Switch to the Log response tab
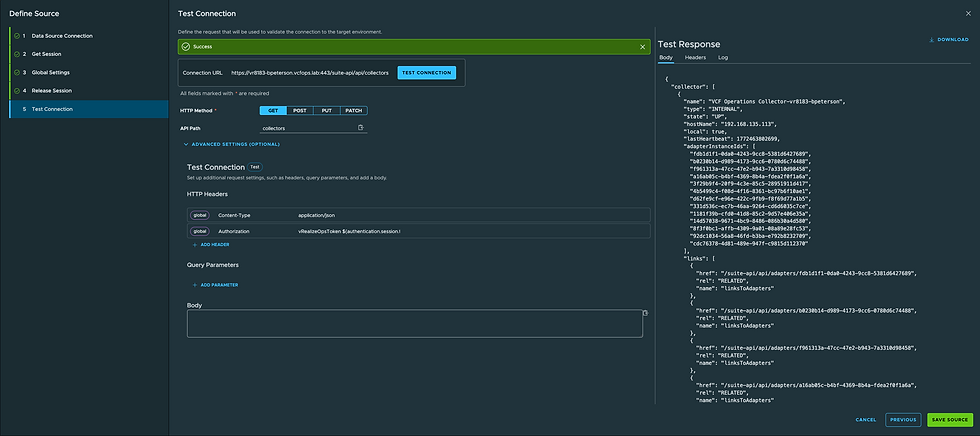 [723, 58]
